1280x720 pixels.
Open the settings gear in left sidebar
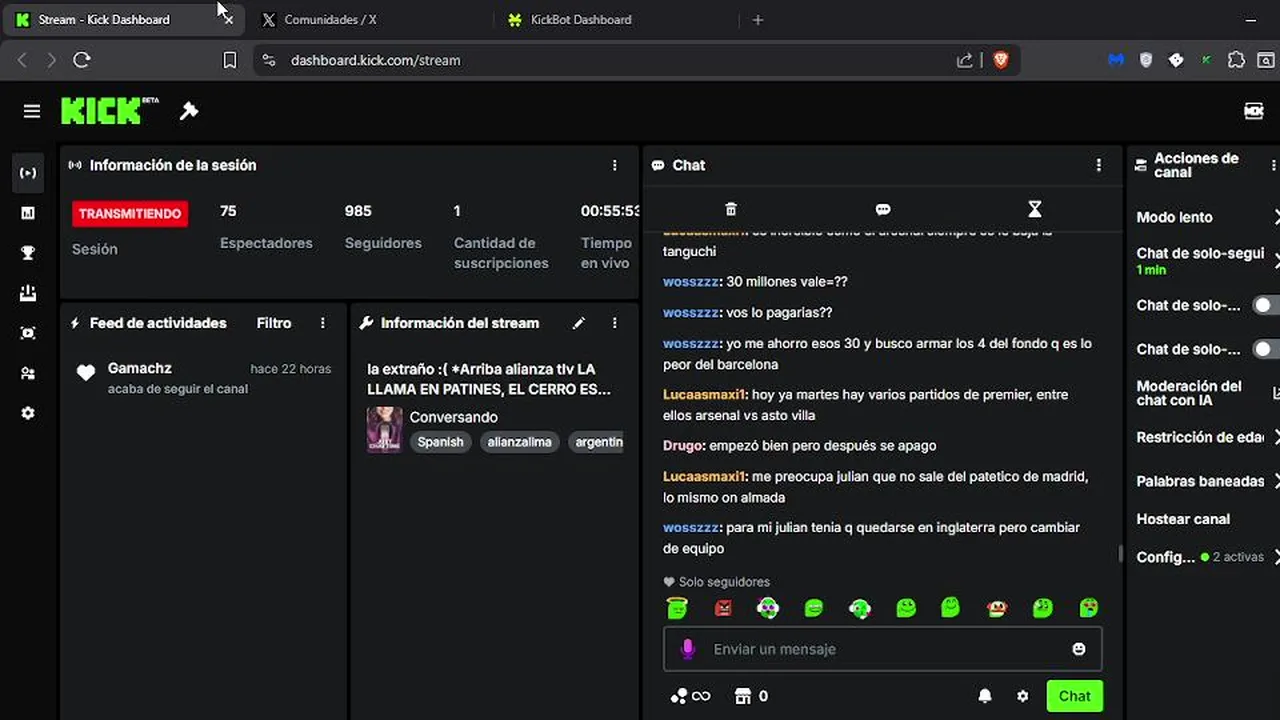coord(28,413)
